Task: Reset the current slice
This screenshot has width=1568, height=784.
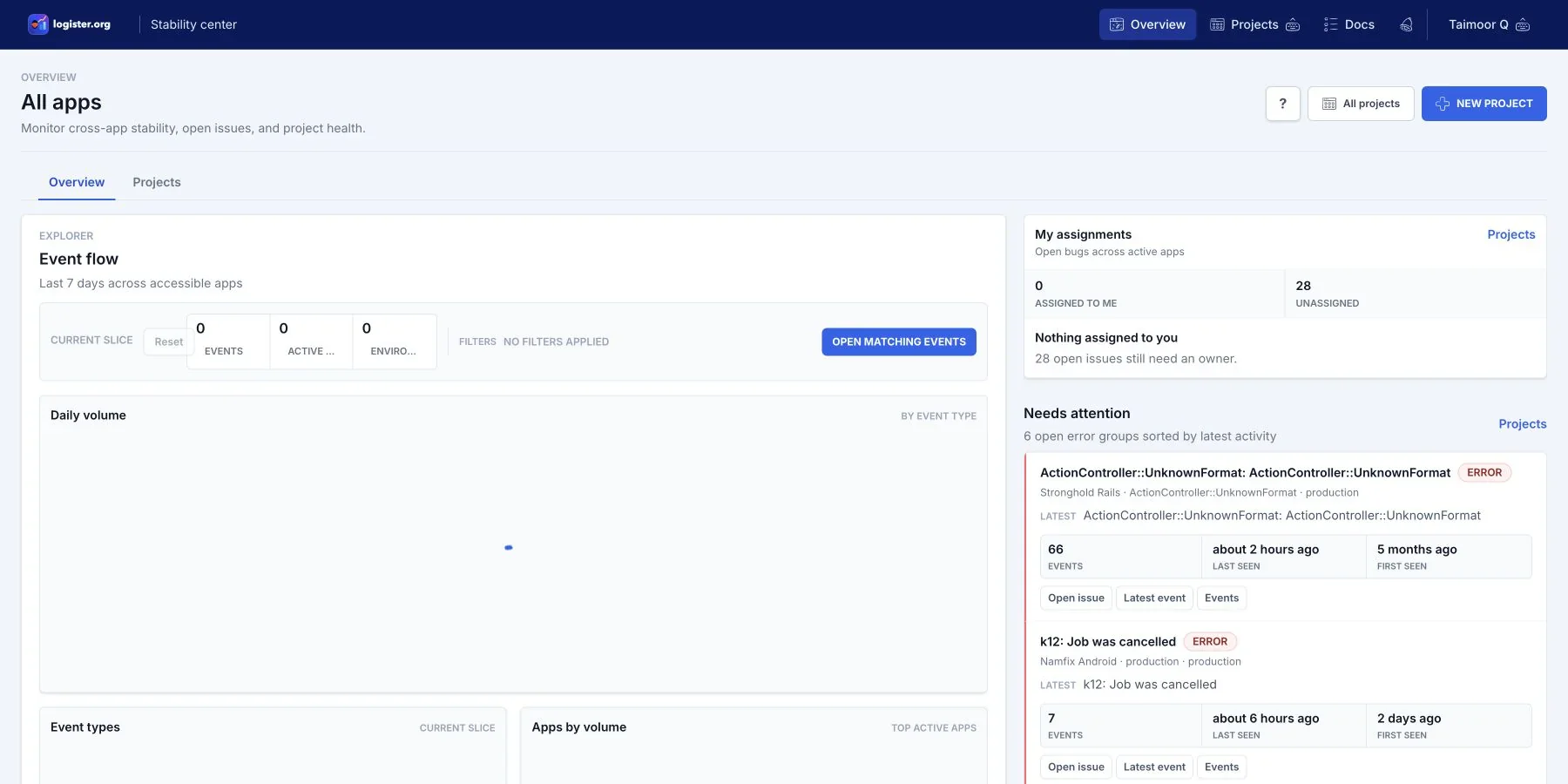Action: click(169, 341)
